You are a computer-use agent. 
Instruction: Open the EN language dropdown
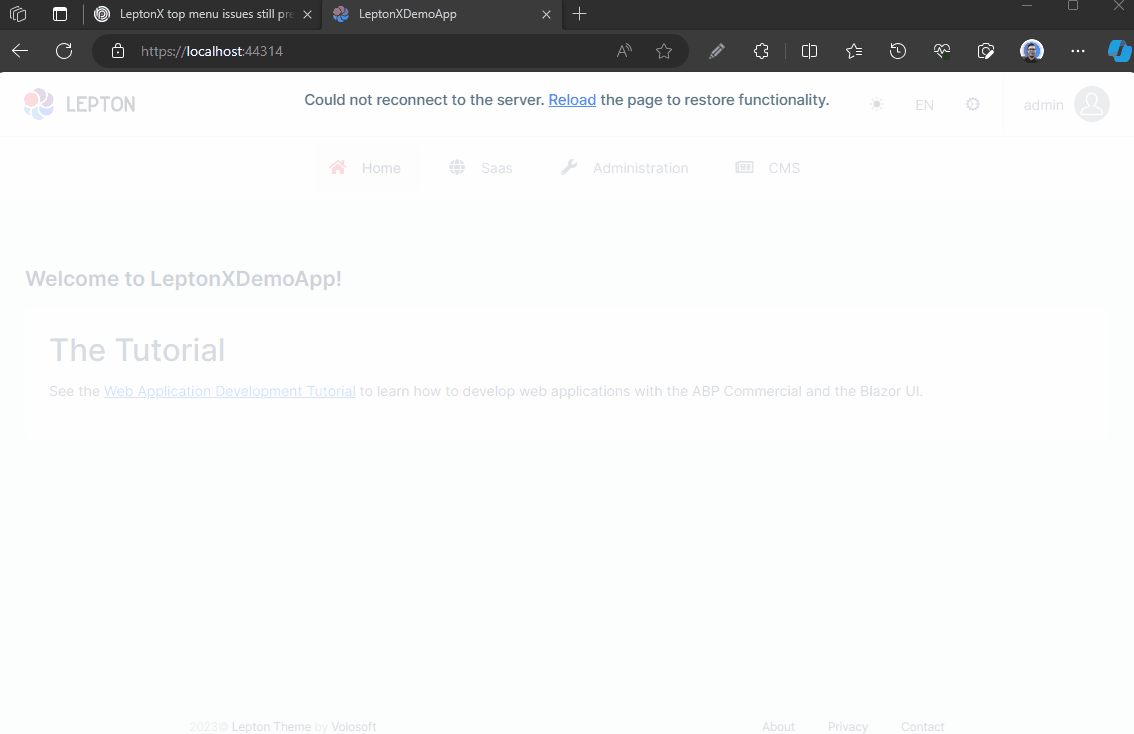pos(924,105)
